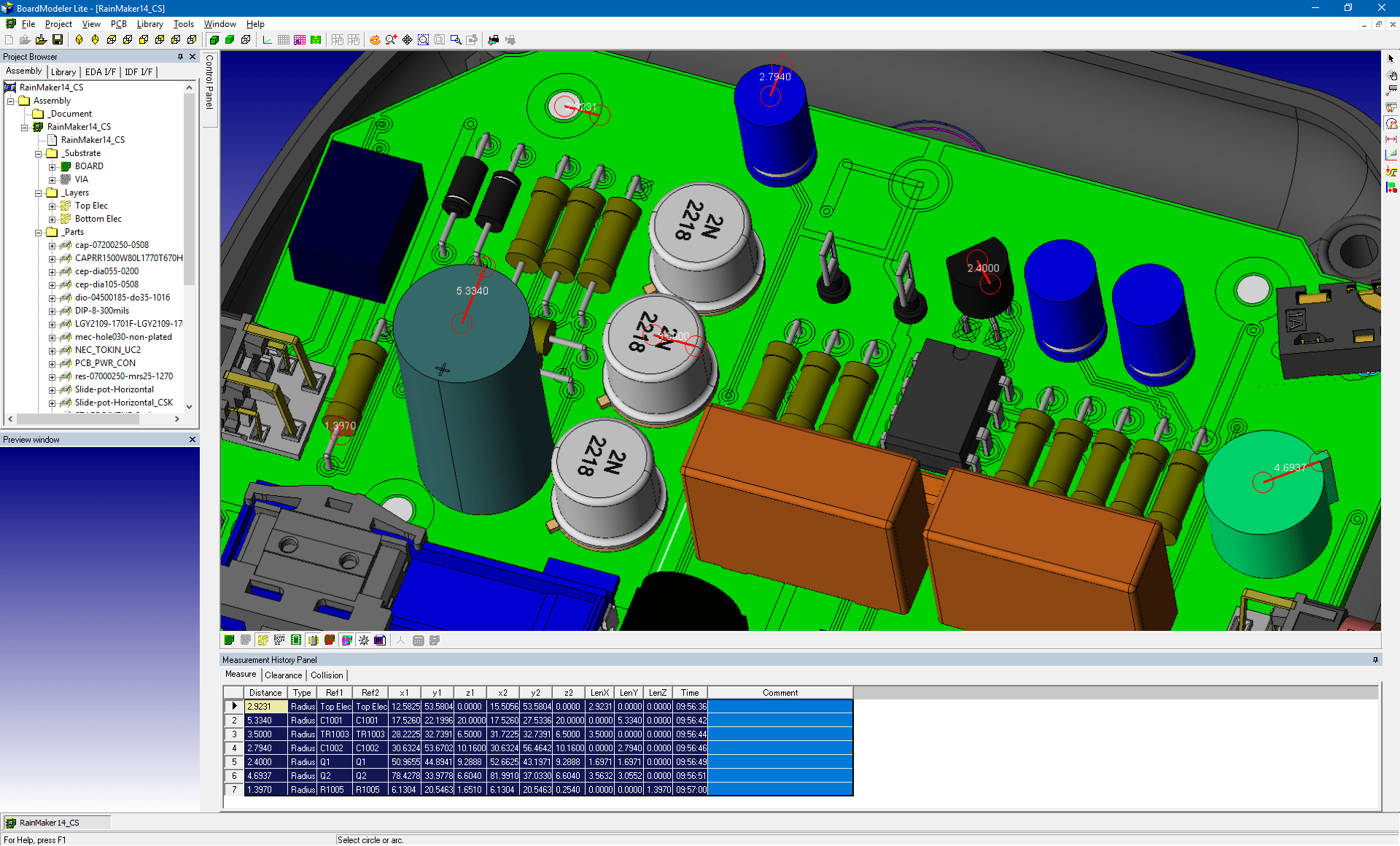The width and height of the screenshot is (1400, 846).
Task: Click the rotate view orange arrow icon
Action: pos(375,39)
